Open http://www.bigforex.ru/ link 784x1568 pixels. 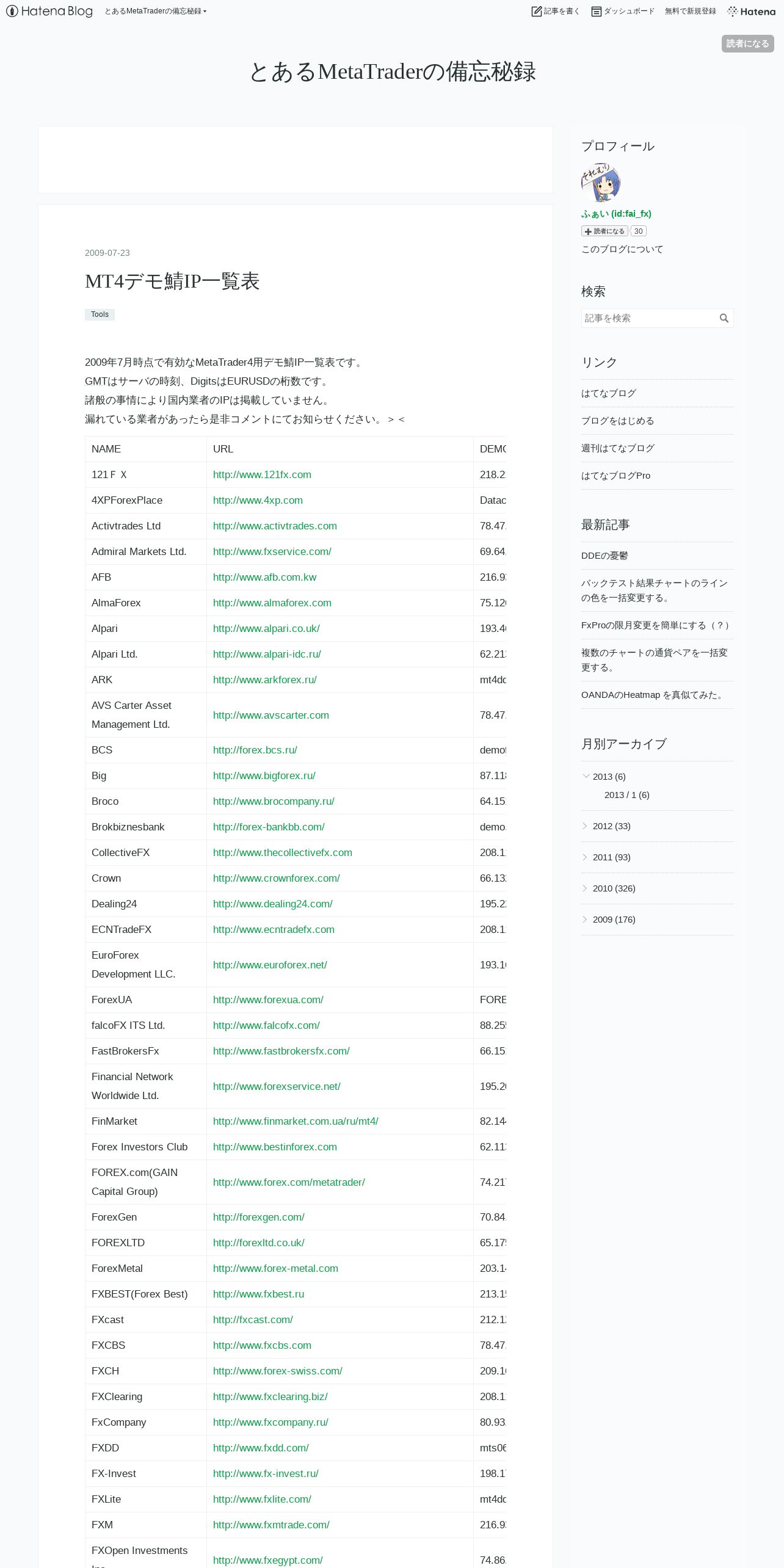(264, 775)
